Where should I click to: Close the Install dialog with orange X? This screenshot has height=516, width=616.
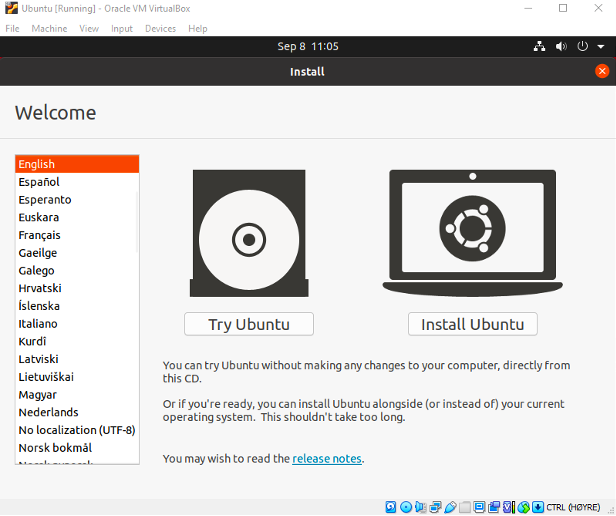coord(602,71)
